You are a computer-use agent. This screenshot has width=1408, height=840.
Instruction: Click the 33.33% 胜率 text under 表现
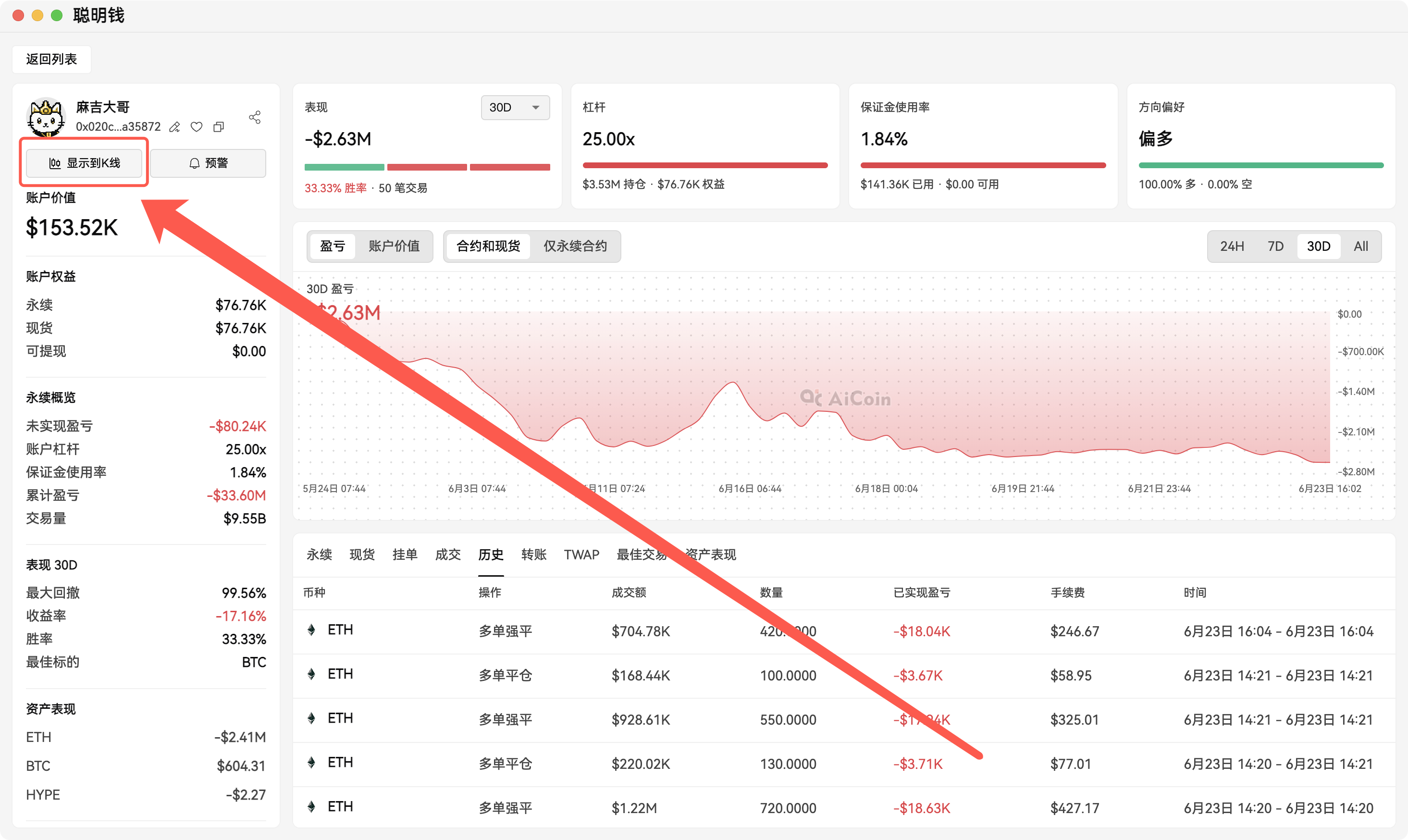pyautogui.click(x=335, y=188)
